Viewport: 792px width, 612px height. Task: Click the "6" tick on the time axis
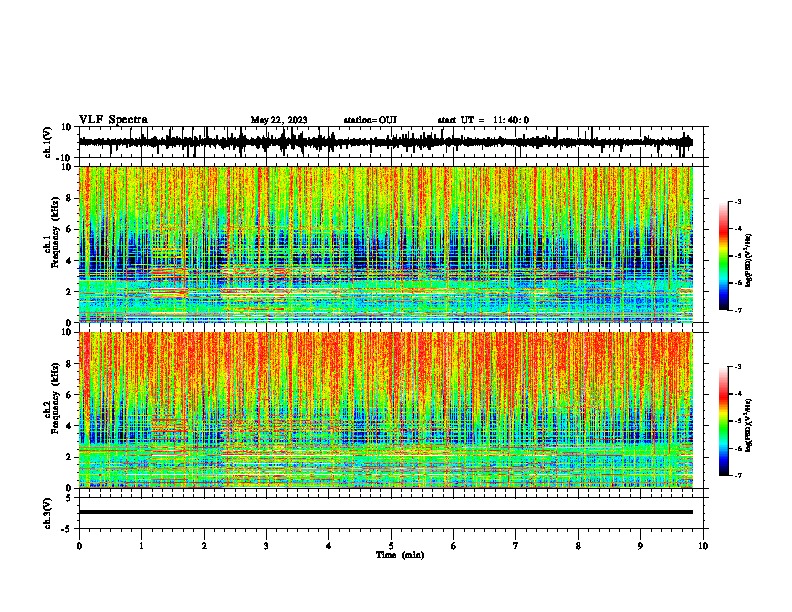pyautogui.click(x=454, y=546)
